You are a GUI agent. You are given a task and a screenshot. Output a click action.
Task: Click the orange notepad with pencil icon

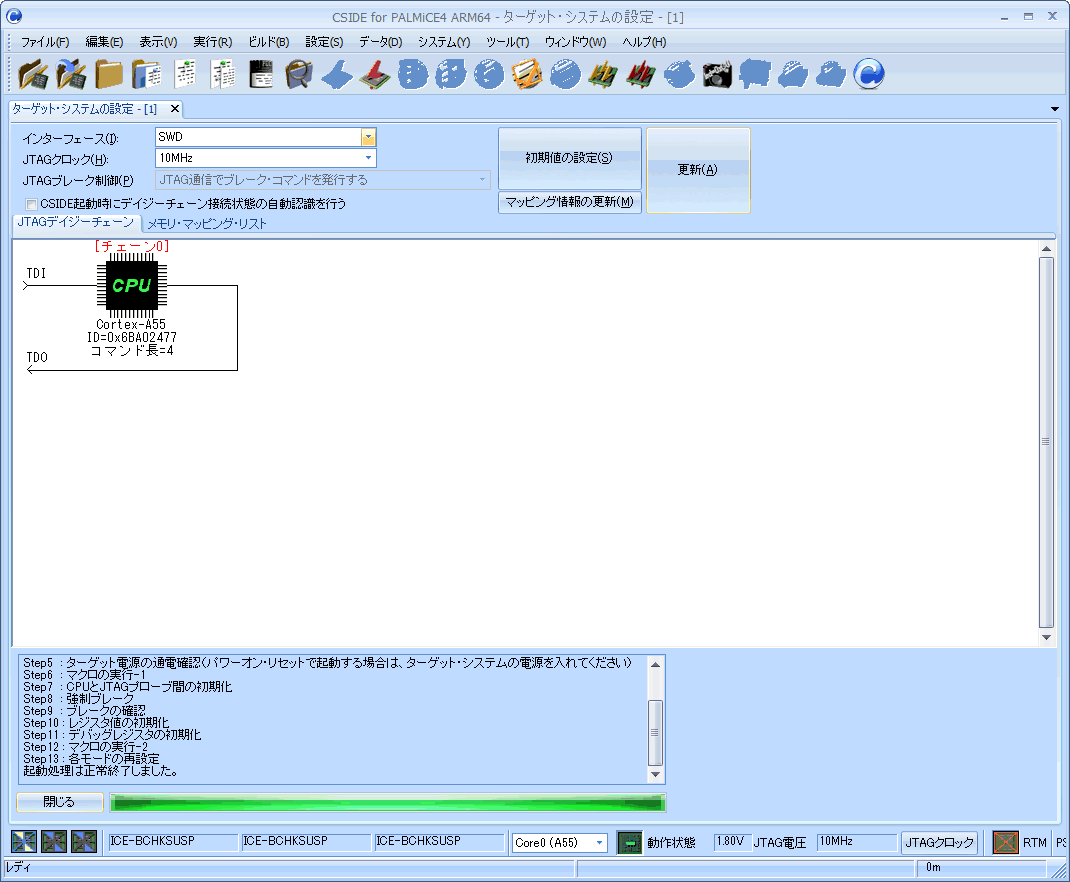point(527,74)
